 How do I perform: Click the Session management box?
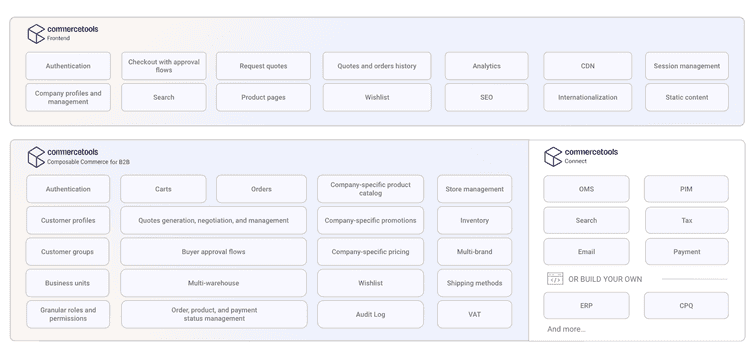click(x=687, y=66)
